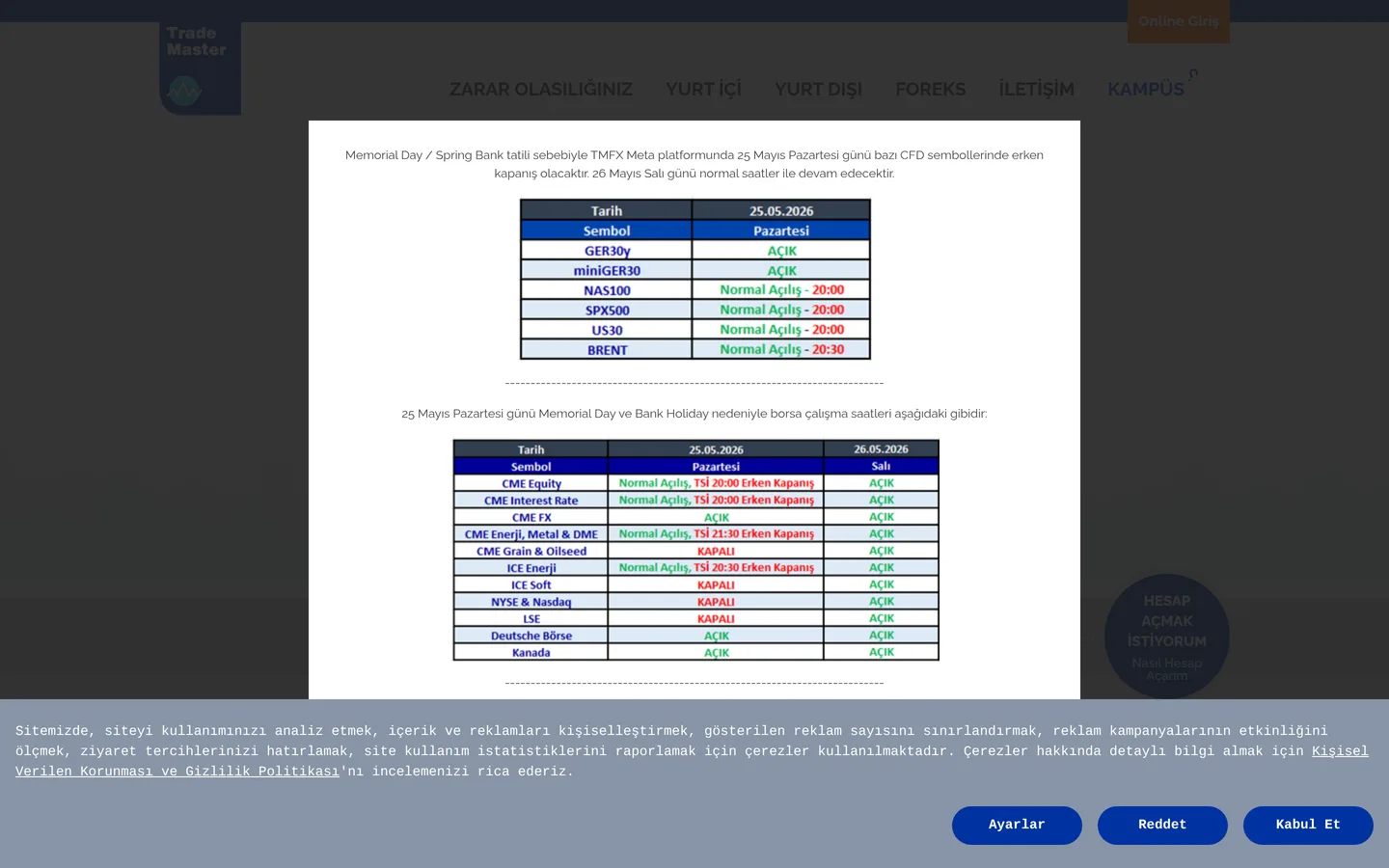Accept cookies with Kabul Et
Screen dimensions: 1389x868
1308,826
